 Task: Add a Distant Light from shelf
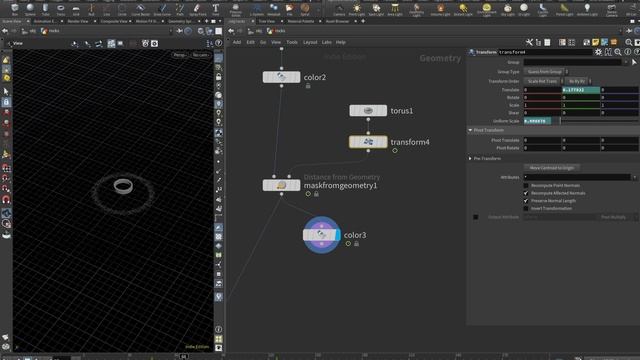(463, 9)
